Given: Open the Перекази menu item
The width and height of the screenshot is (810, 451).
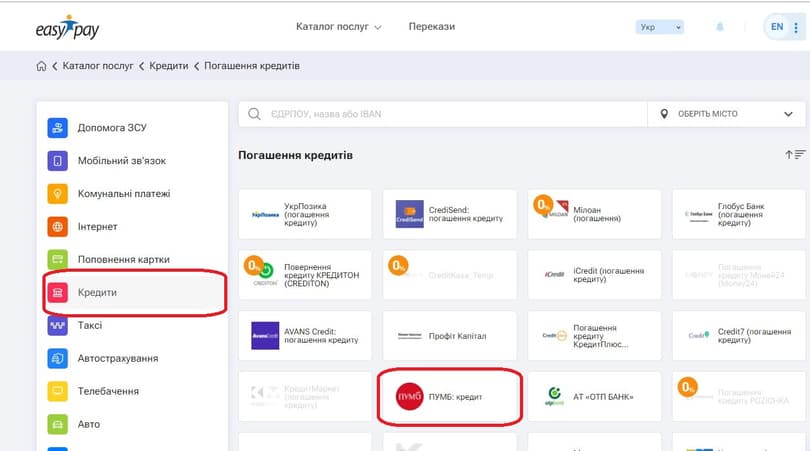Looking at the screenshot, I should pos(432,27).
